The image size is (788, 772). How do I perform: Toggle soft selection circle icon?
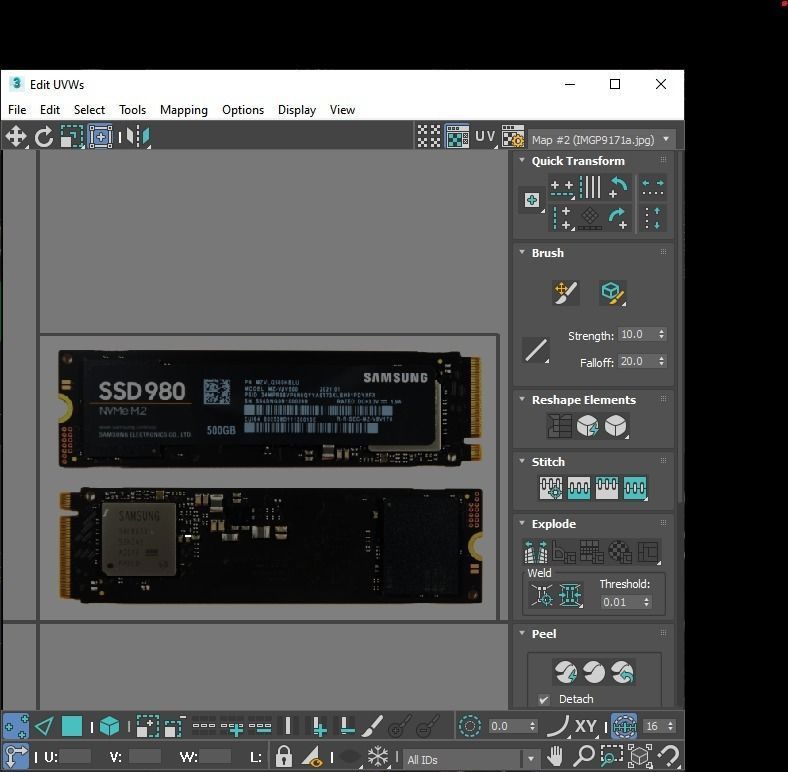pyautogui.click(x=469, y=726)
